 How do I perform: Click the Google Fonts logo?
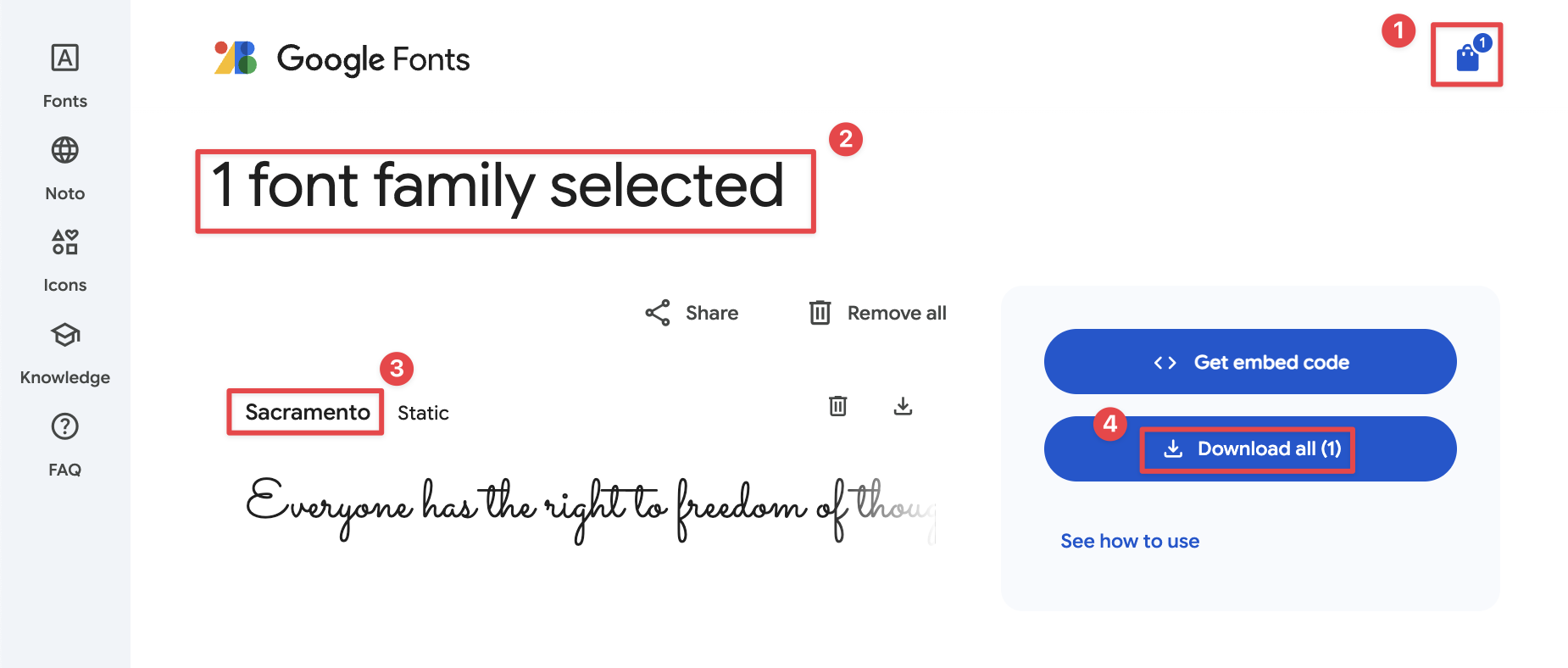tap(341, 58)
